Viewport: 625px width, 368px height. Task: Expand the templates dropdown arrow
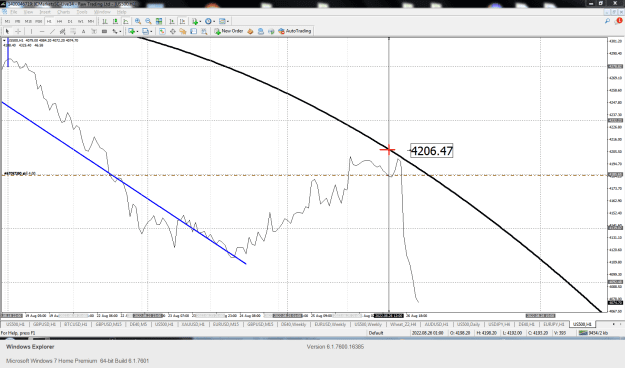pyautogui.click(x=228, y=21)
